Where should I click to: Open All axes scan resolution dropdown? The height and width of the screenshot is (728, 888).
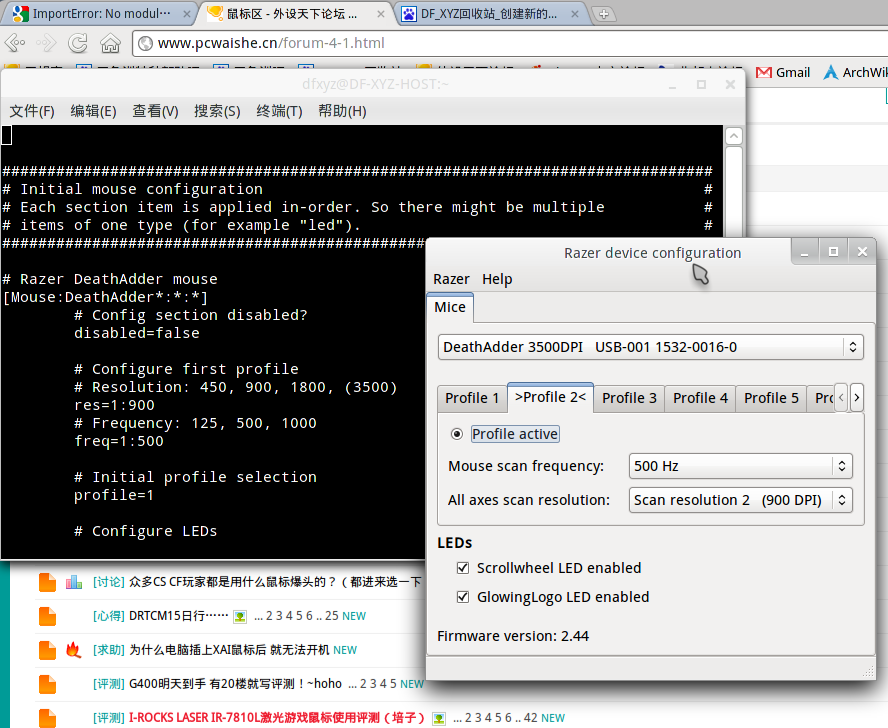point(740,500)
